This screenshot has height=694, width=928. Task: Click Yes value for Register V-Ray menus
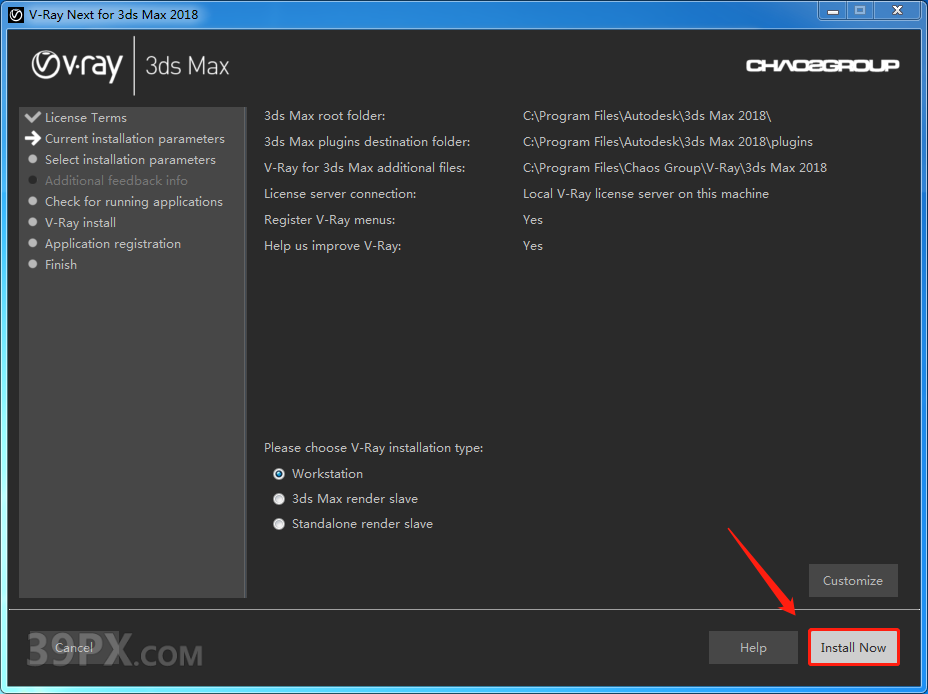click(x=533, y=220)
